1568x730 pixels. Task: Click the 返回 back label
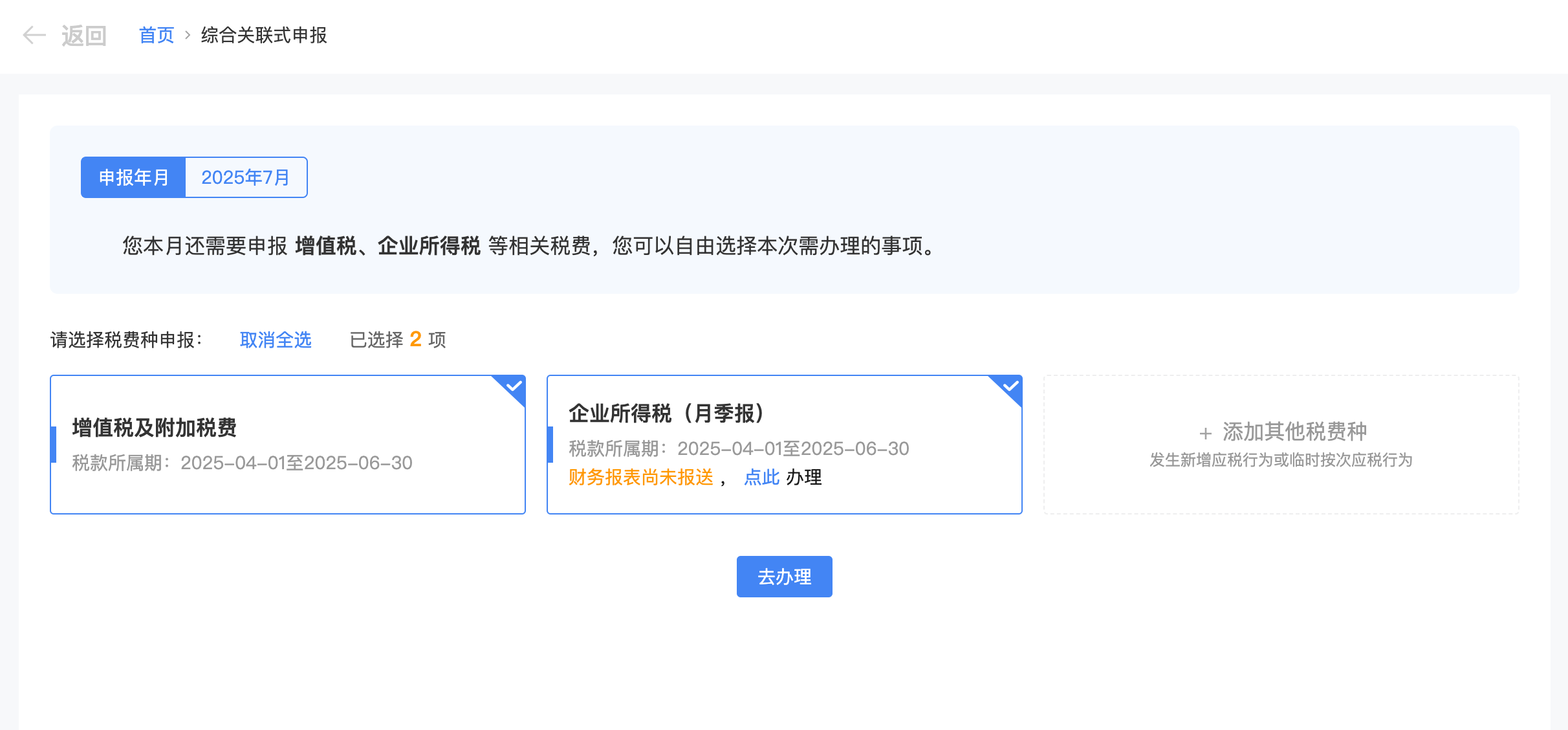point(84,36)
